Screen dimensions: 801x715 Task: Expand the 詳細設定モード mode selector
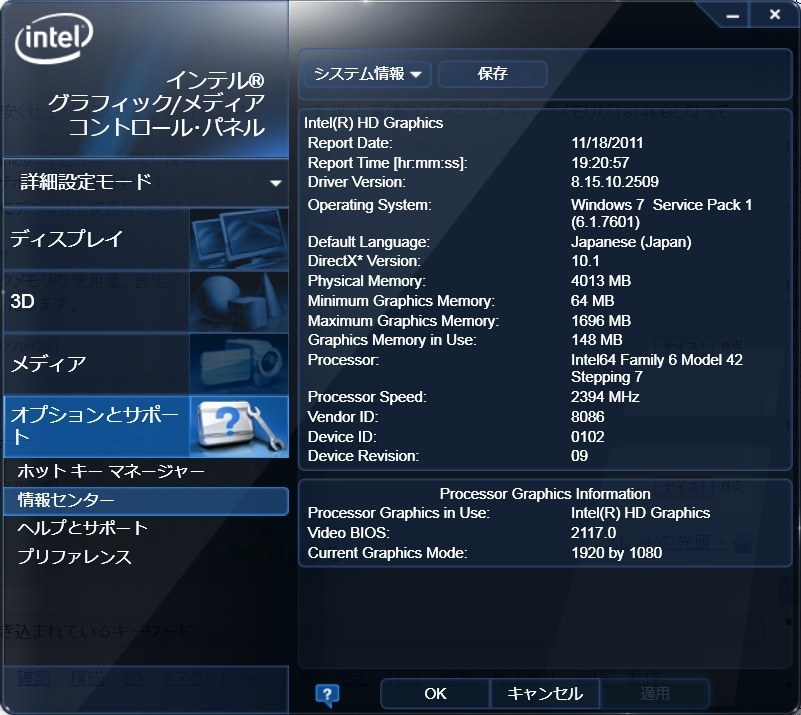click(146, 182)
